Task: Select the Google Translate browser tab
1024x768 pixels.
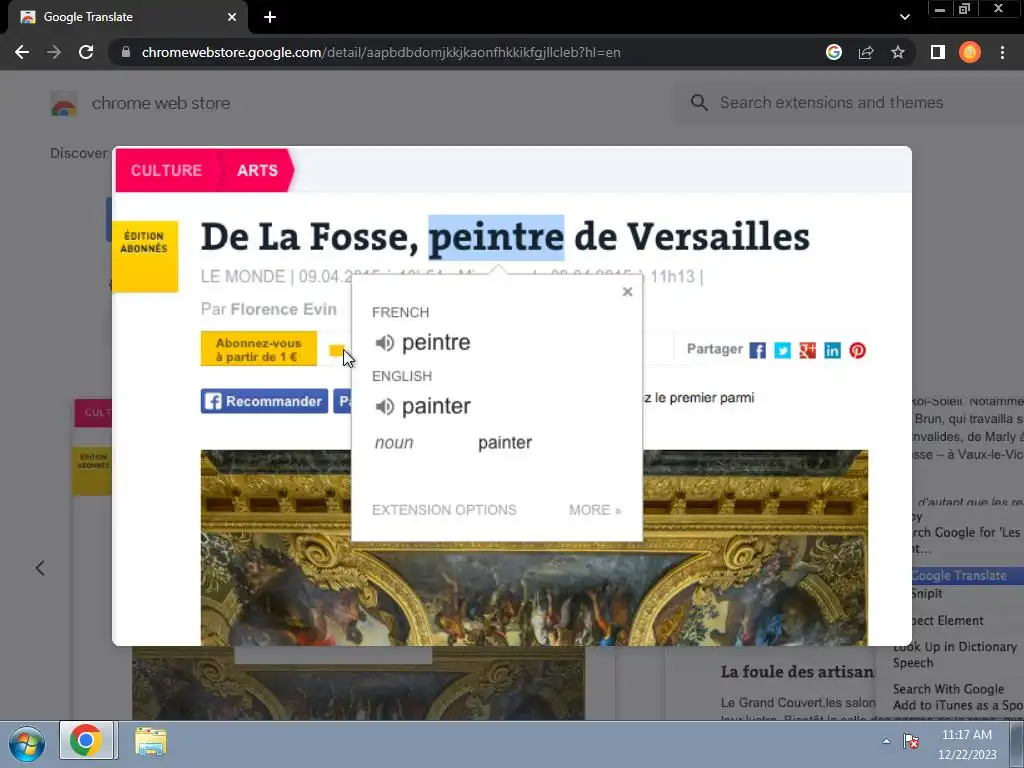Action: coord(127,17)
